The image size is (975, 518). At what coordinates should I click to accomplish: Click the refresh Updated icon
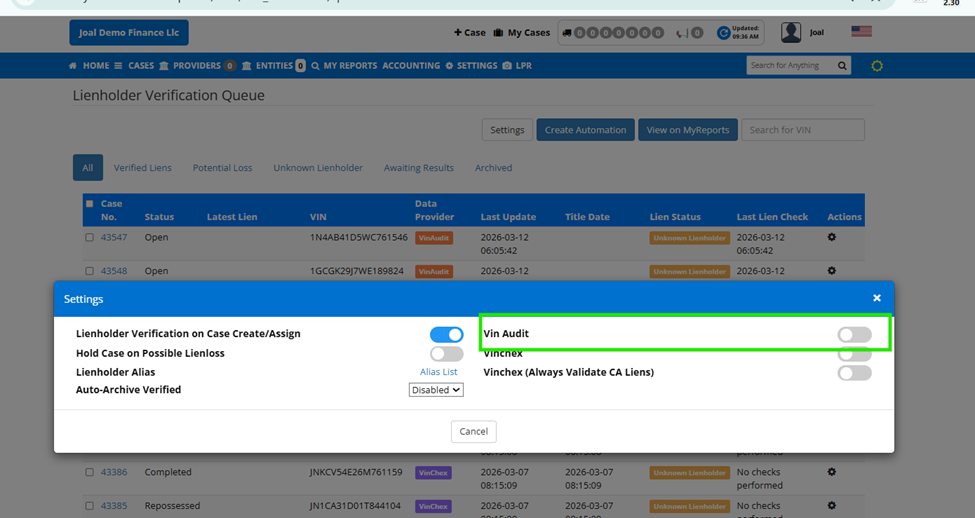click(723, 33)
